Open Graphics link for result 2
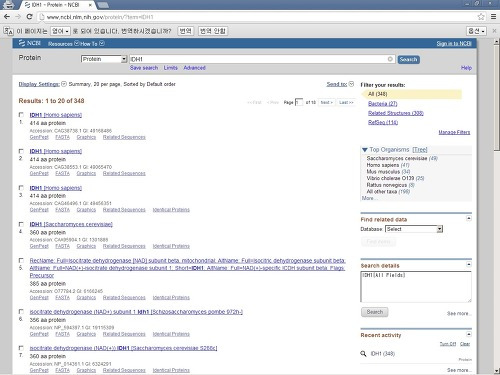 point(86,173)
